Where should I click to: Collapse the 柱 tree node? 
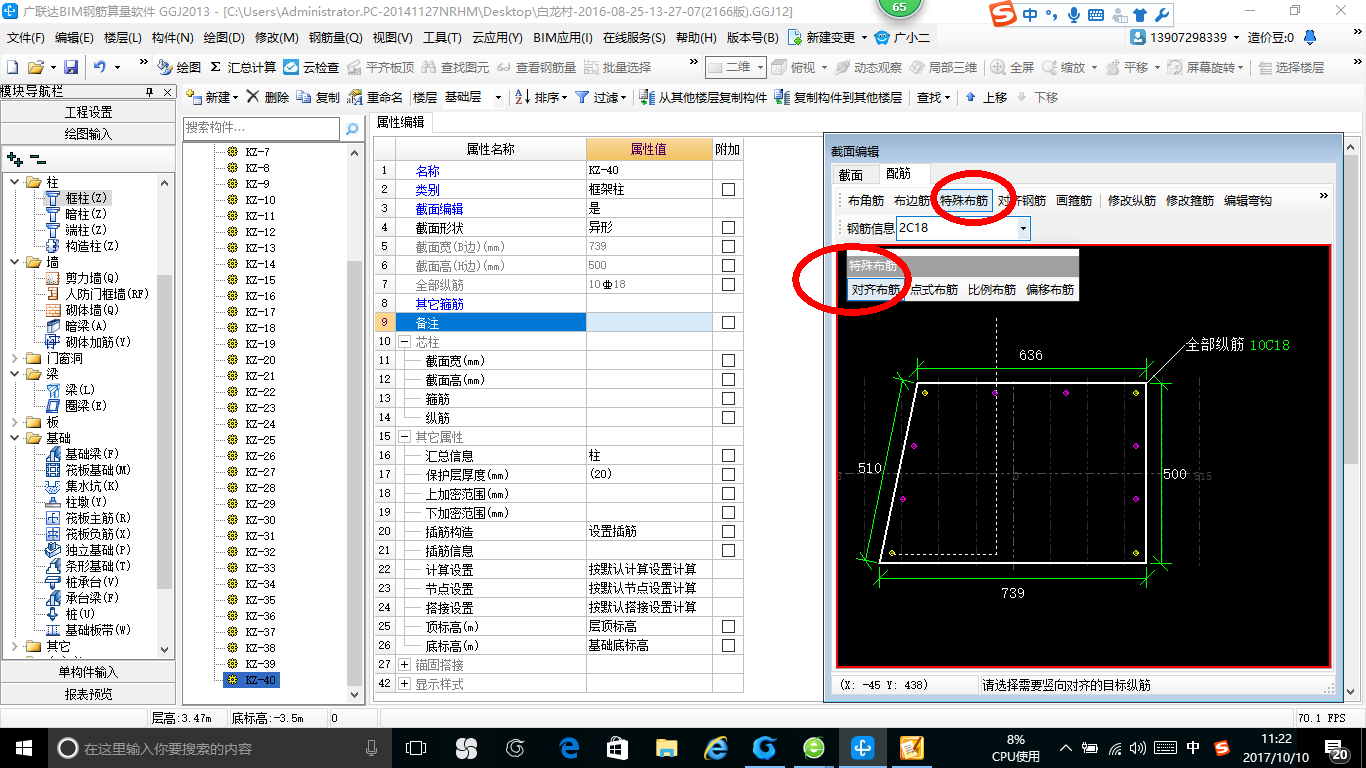point(15,182)
